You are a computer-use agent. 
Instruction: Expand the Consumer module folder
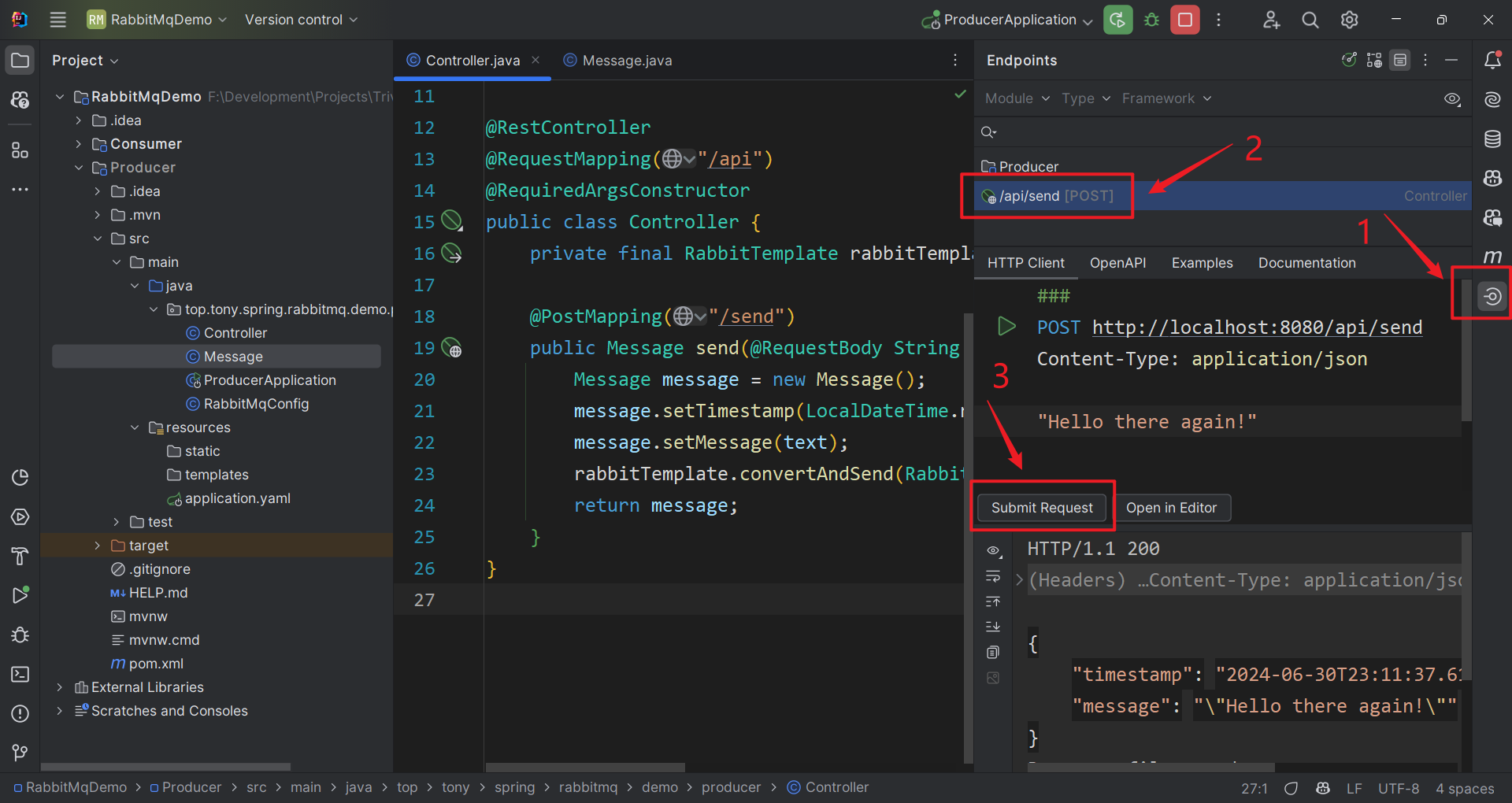79,144
